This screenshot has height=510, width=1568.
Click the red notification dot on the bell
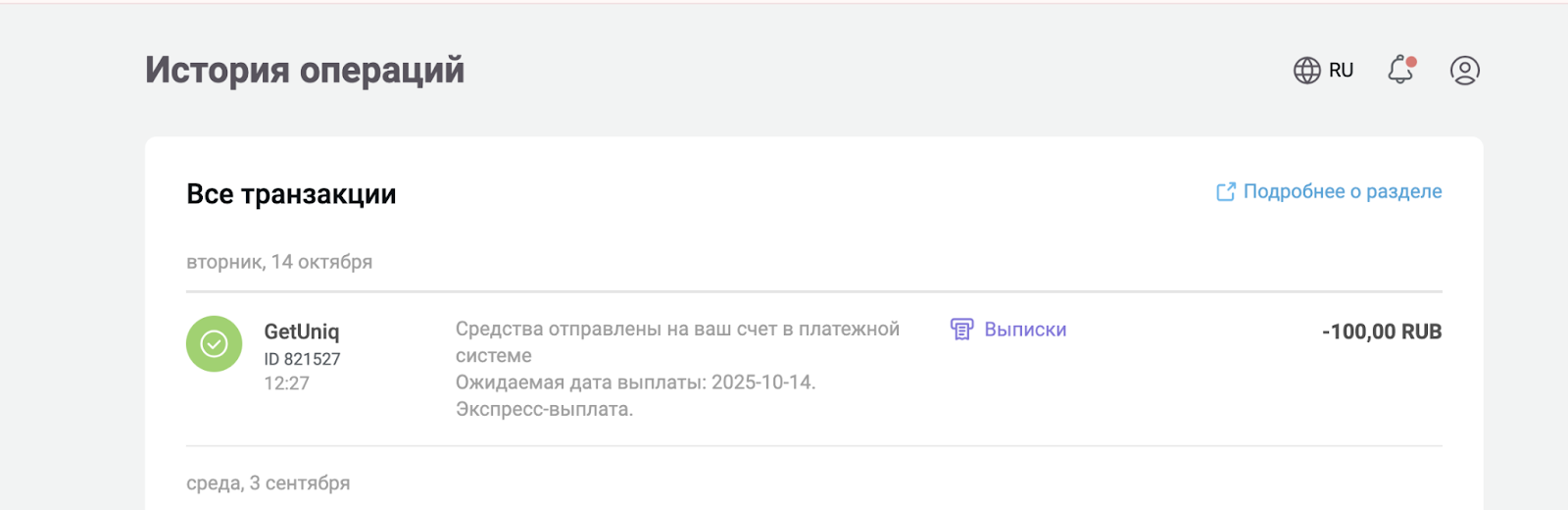[x=1411, y=62]
